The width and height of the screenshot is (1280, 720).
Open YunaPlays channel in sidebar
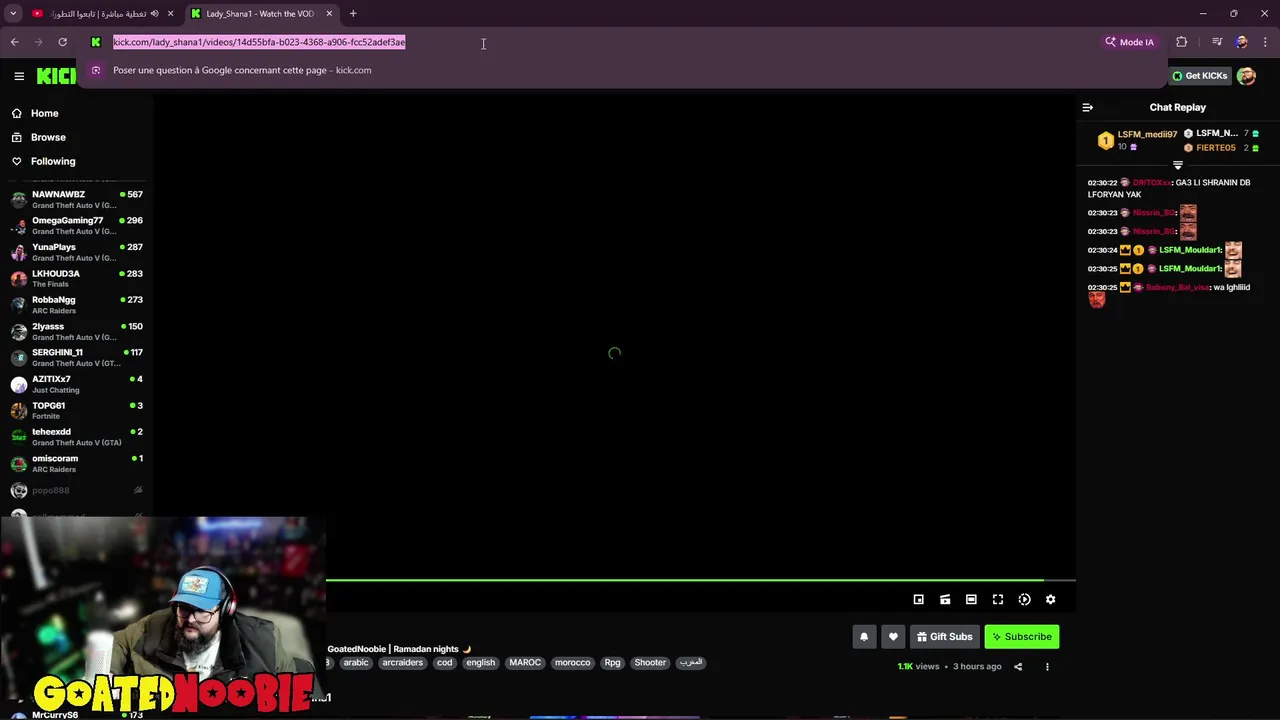pos(76,252)
